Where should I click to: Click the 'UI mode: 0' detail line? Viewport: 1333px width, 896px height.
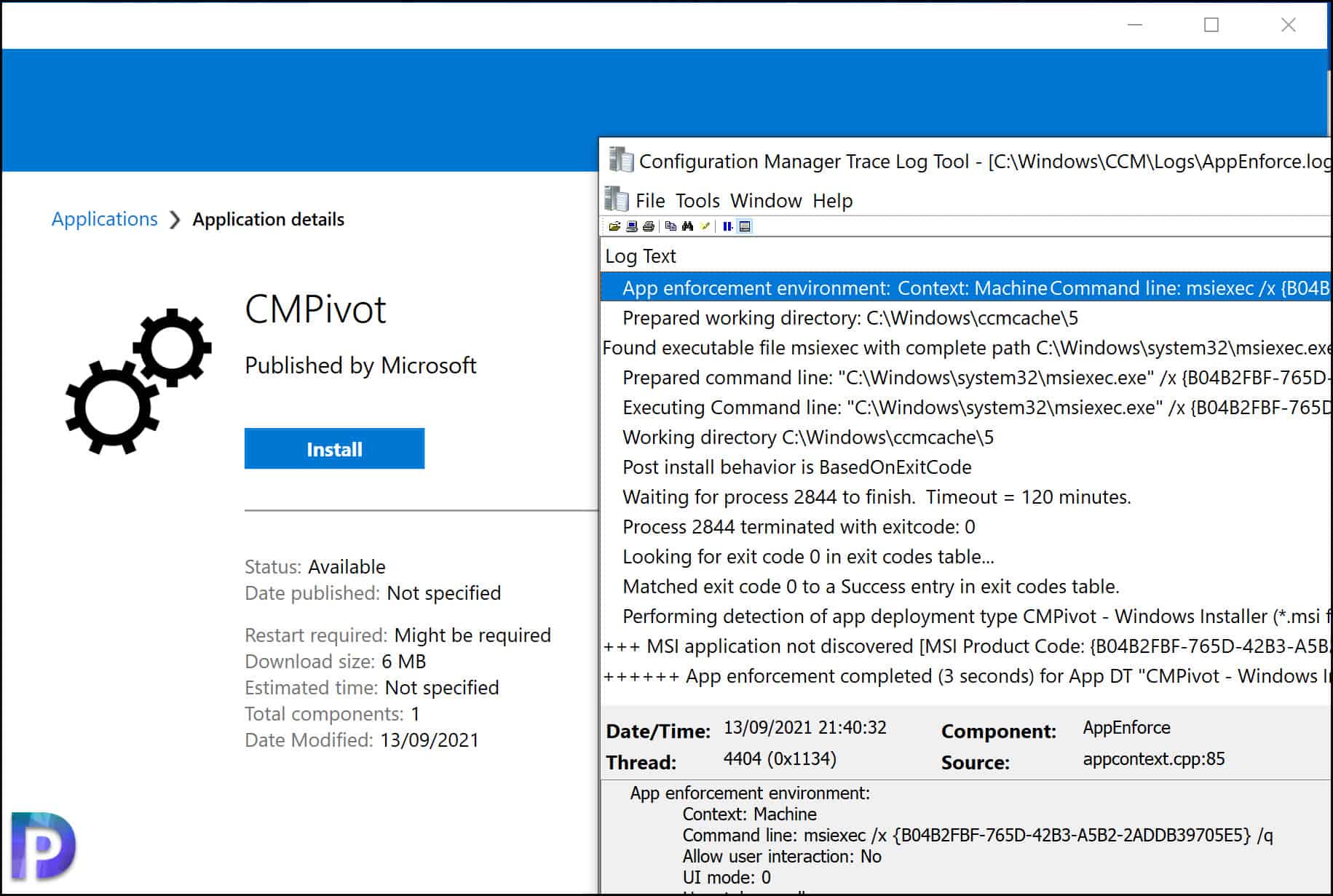(727, 878)
